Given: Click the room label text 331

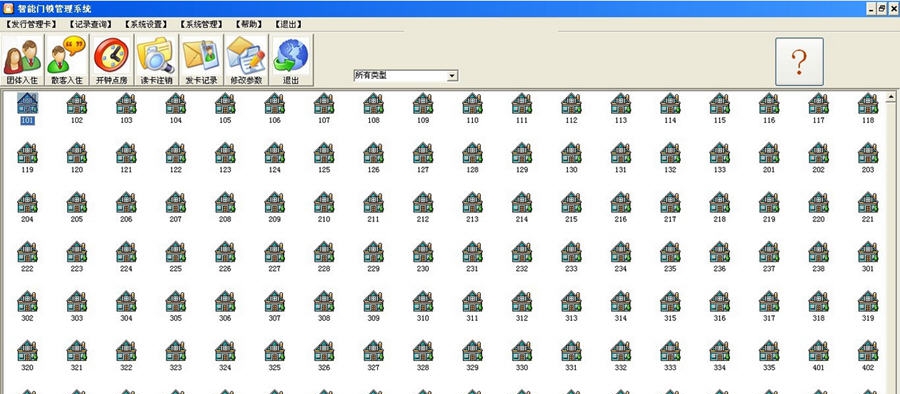Looking at the screenshot, I should tap(571, 368).
